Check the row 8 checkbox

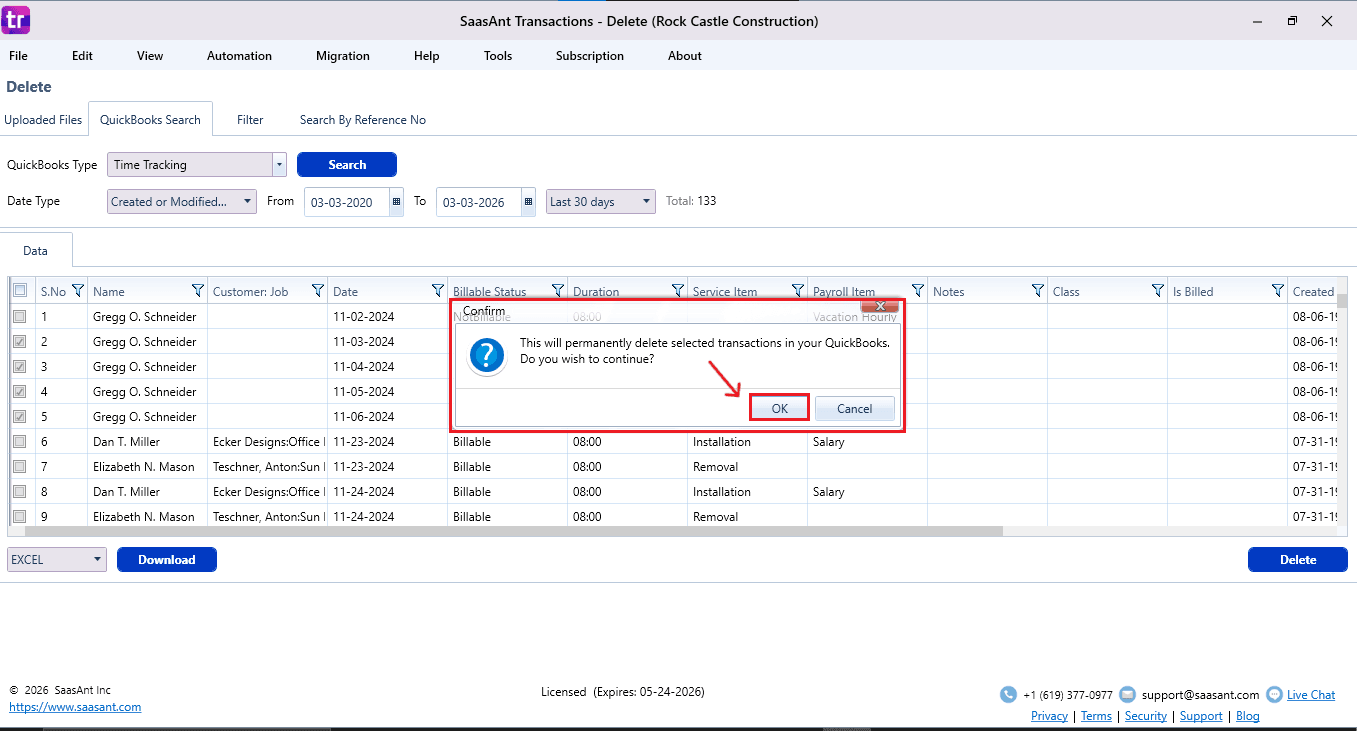point(20,491)
